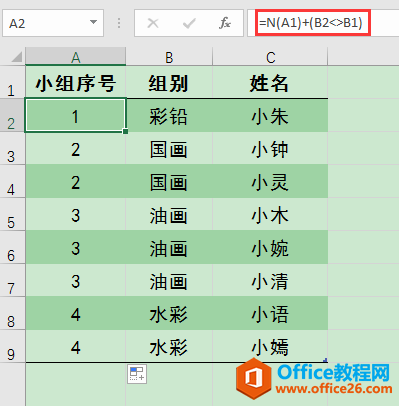399x406 pixels.
Task: Click the fill handle of cell A2
Action: (x=125, y=131)
